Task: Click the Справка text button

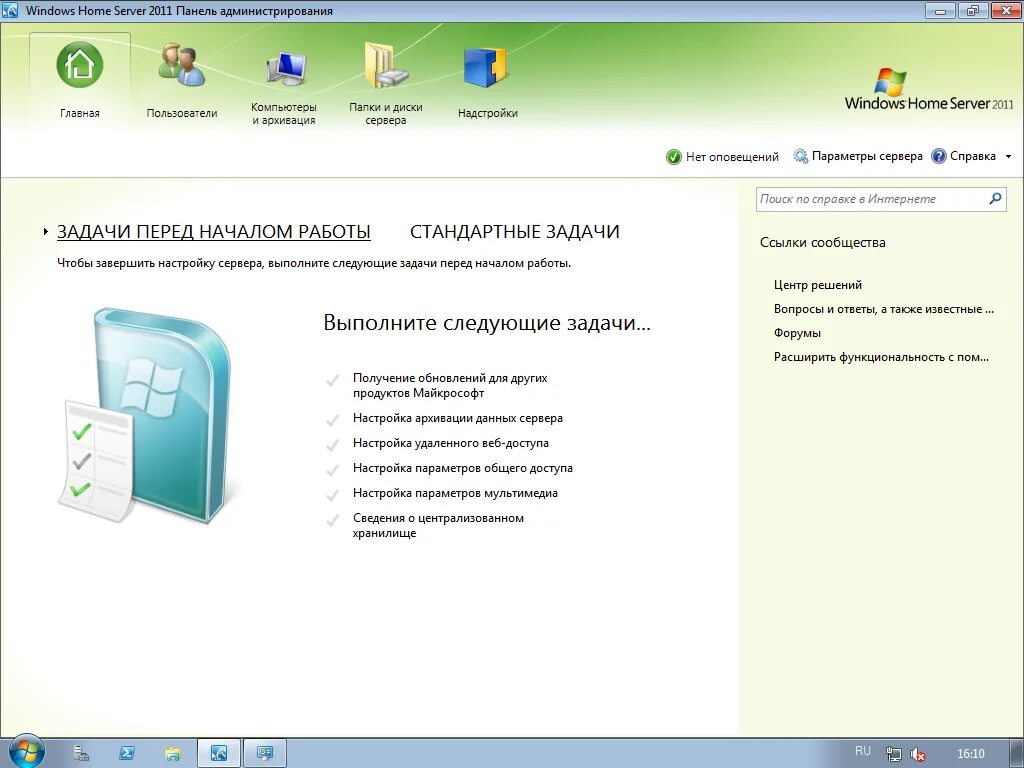Action: (972, 156)
